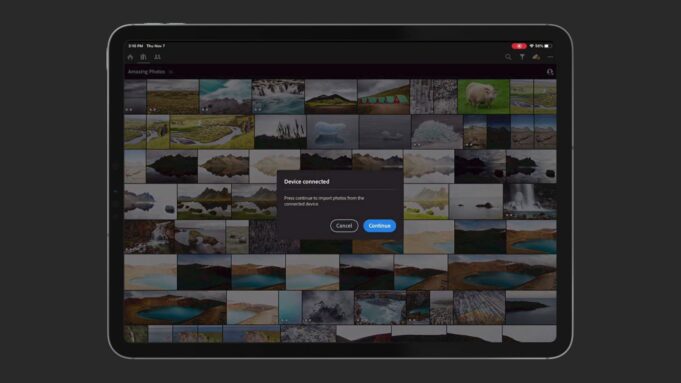Click the search magnifier icon
681x383 pixels.
tap(508, 57)
